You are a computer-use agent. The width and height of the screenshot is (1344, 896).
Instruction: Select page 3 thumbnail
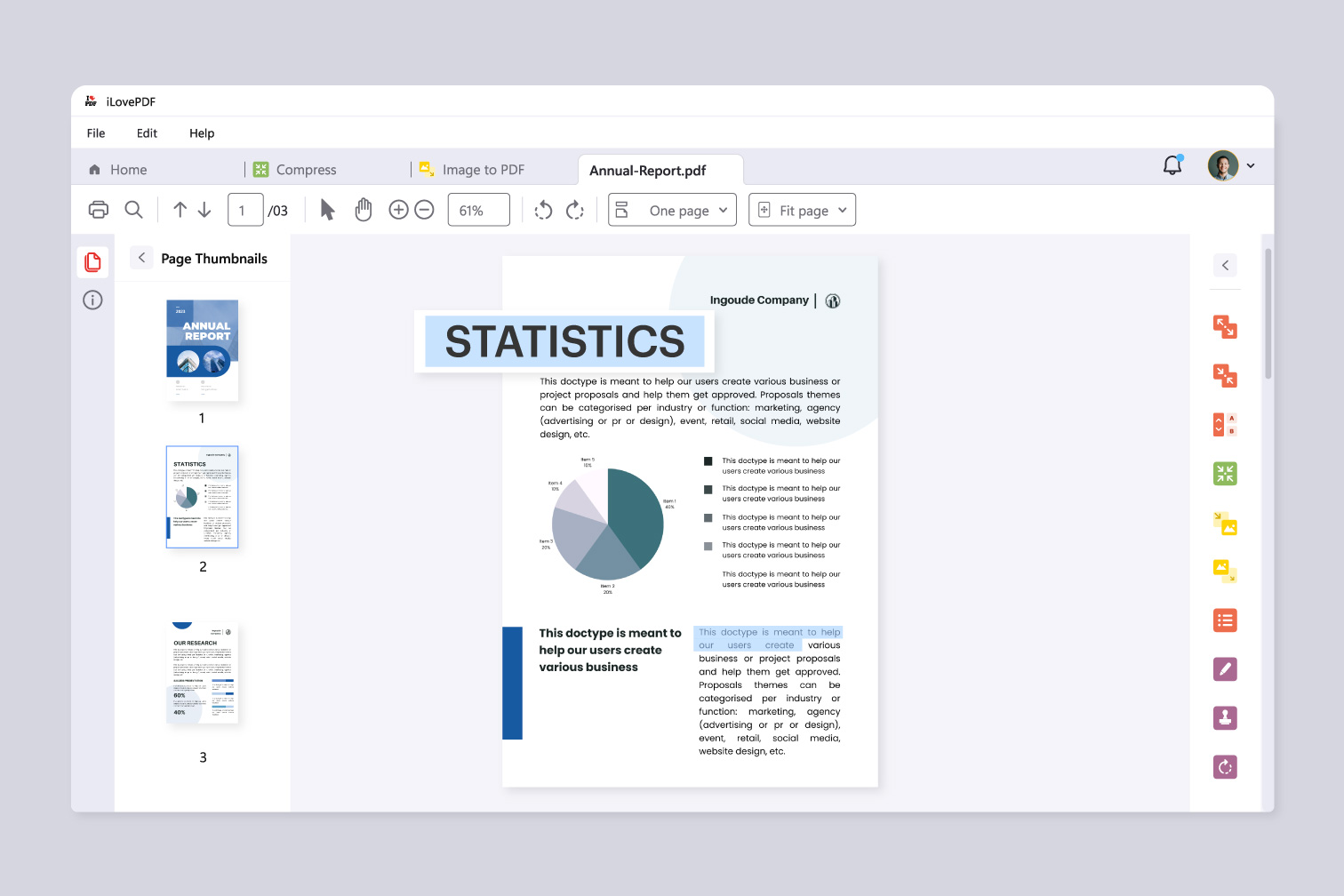tap(202, 673)
